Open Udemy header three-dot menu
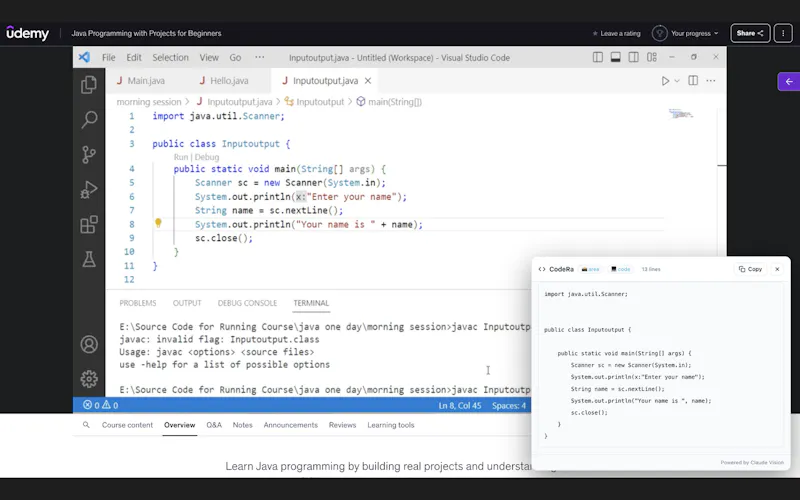The image size is (800, 500). coord(783,33)
